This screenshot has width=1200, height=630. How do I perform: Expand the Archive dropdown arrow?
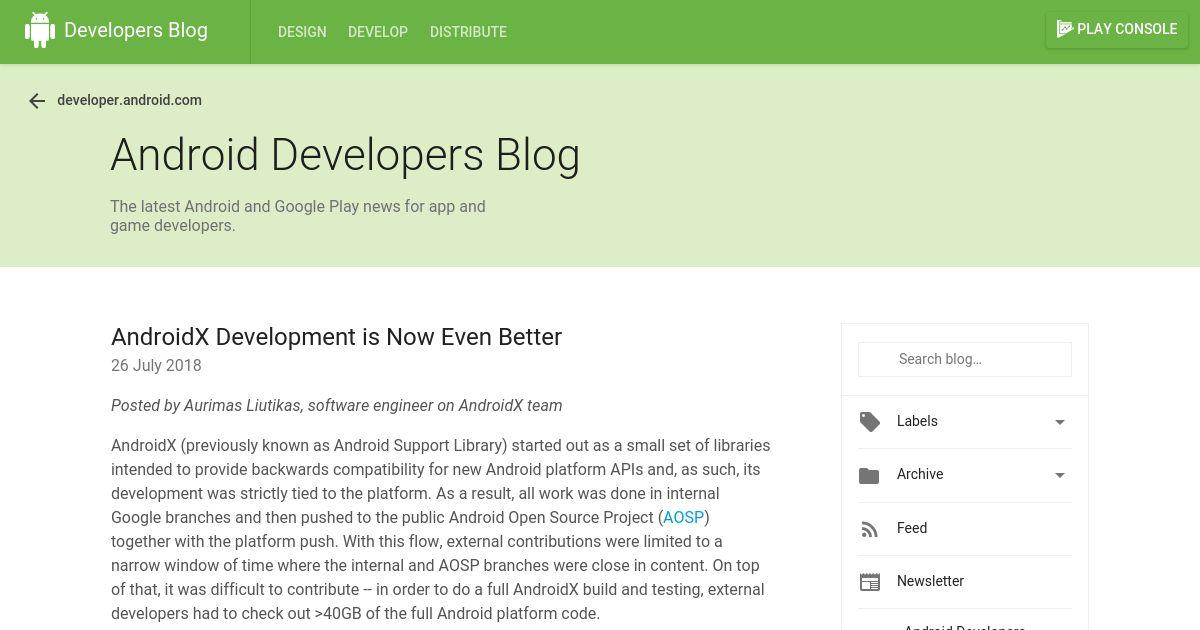[1060, 475]
